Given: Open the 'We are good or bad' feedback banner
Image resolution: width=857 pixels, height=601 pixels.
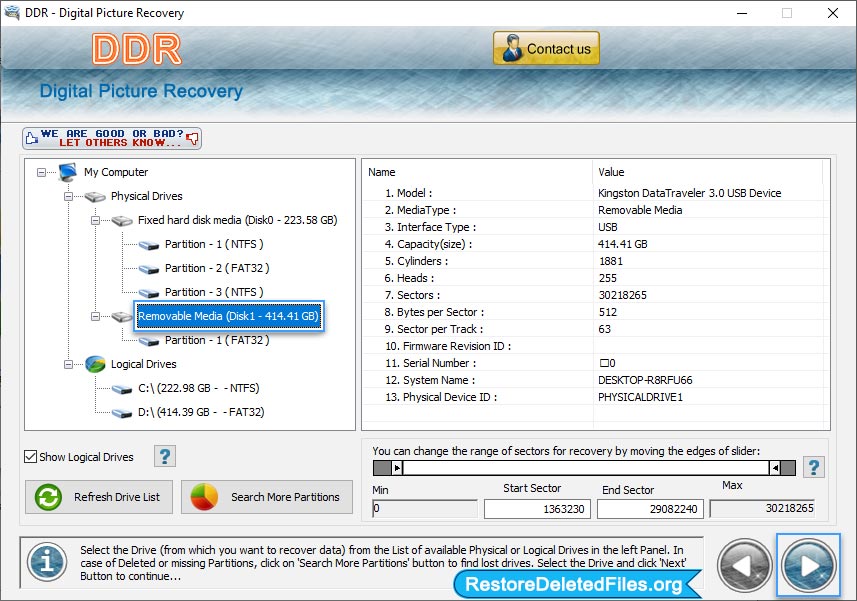Looking at the screenshot, I should coord(112,138).
